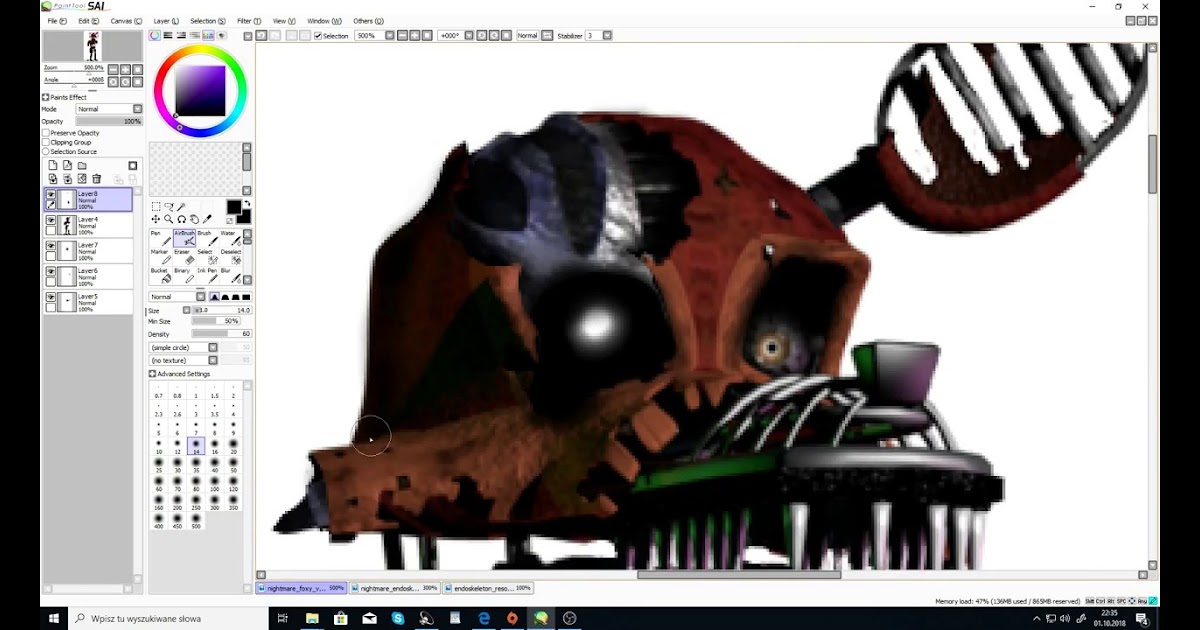Hide Layer4 using its eye icon
Viewport: 1200px width, 630px height.
(51, 219)
